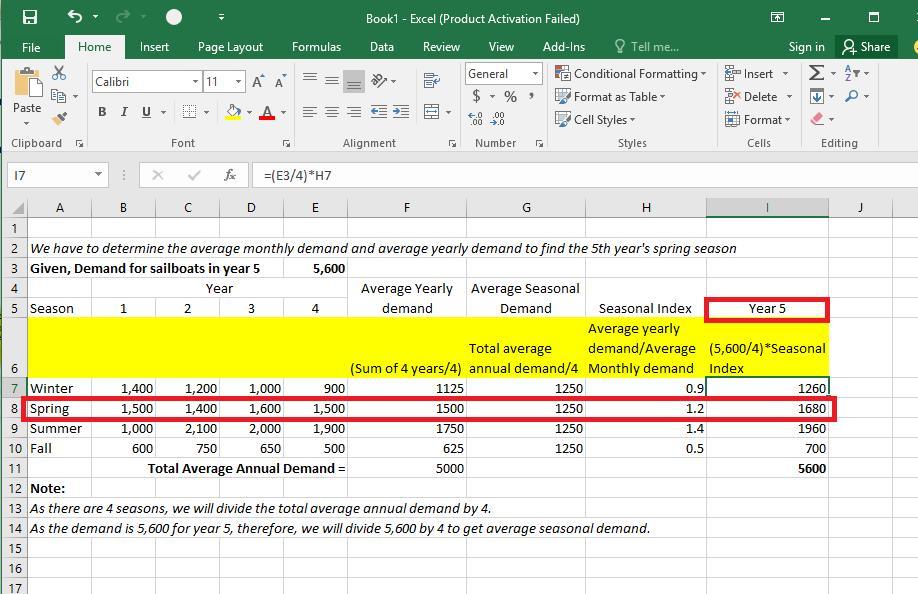Open the Calibri font name dropdown
The height and width of the screenshot is (594, 918).
click(x=196, y=81)
